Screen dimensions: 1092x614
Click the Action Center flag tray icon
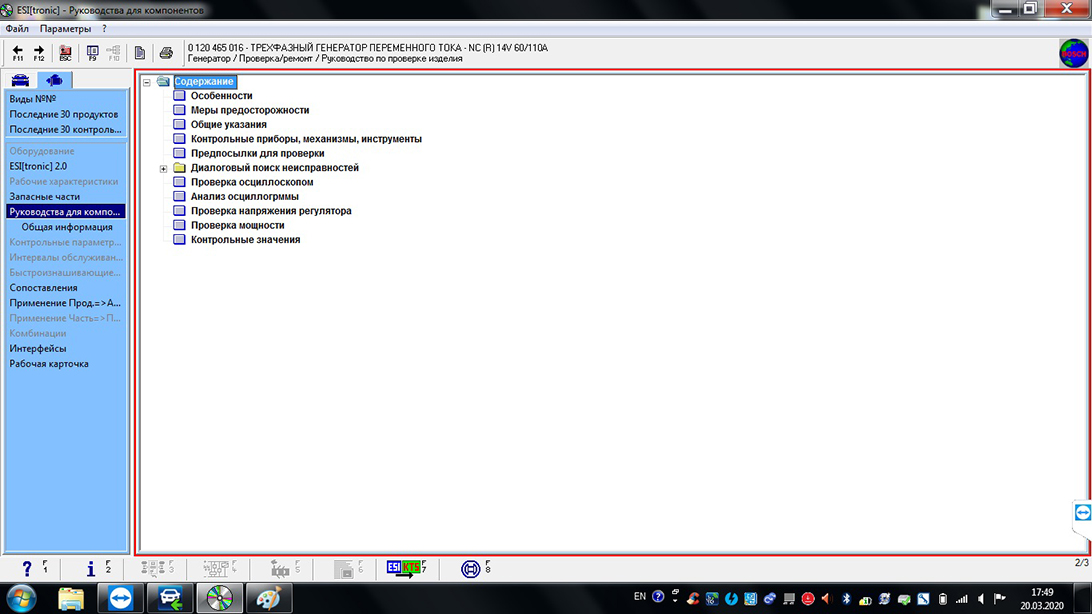1000,599
